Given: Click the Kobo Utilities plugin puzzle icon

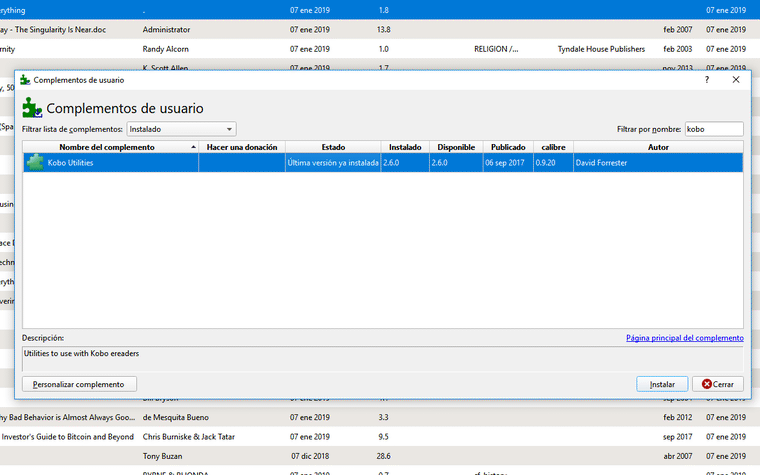Looking at the screenshot, I should click(35, 162).
